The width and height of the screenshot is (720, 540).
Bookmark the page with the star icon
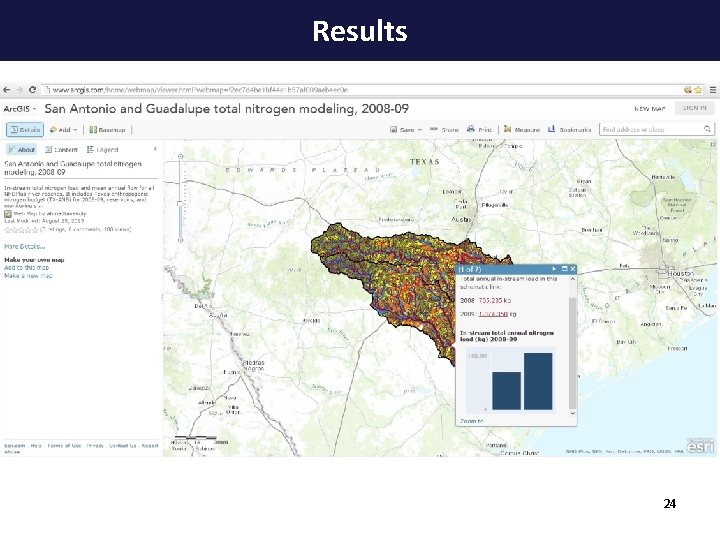coord(698,90)
